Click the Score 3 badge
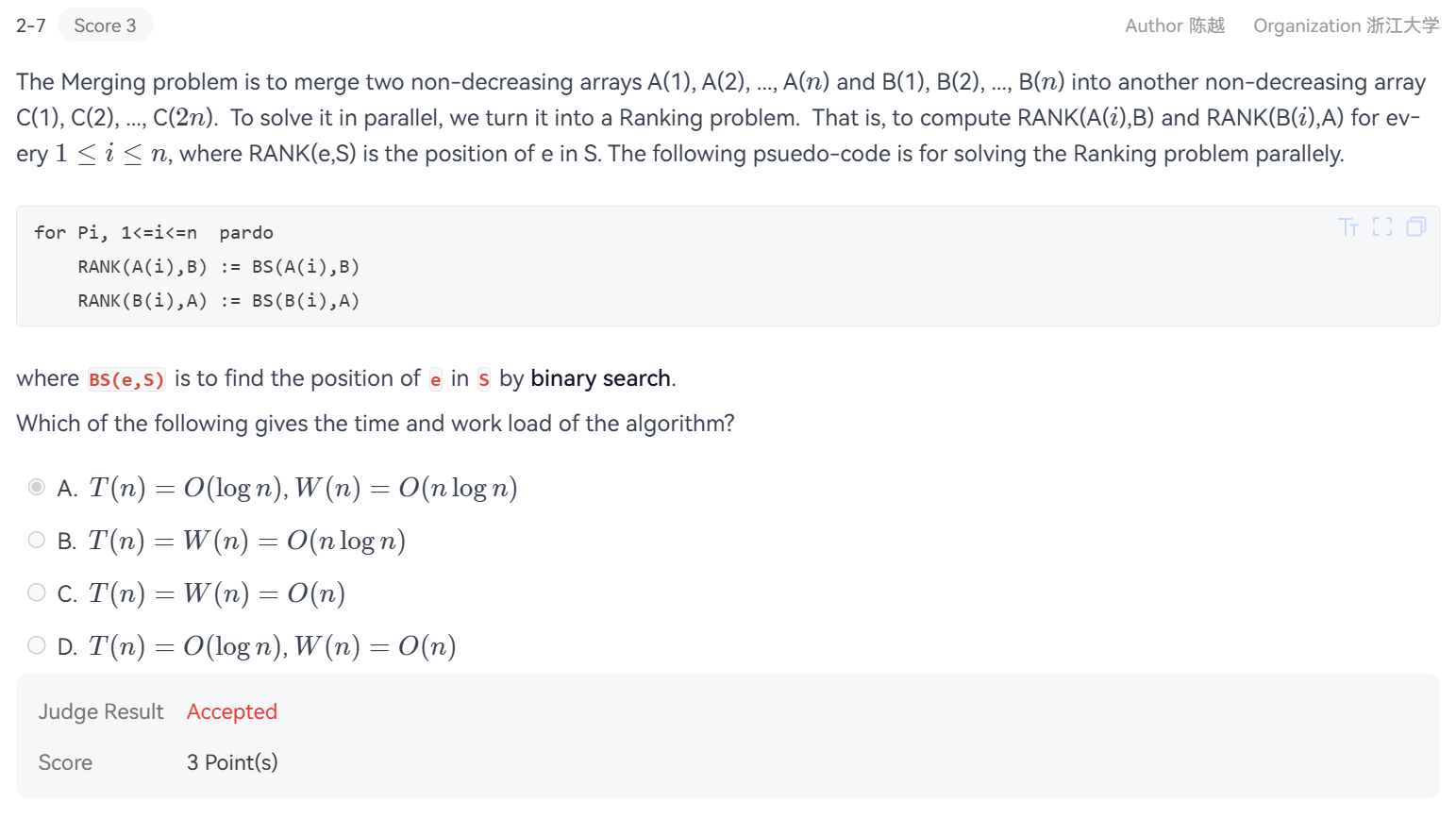The width and height of the screenshot is (1456, 818). pos(105,25)
